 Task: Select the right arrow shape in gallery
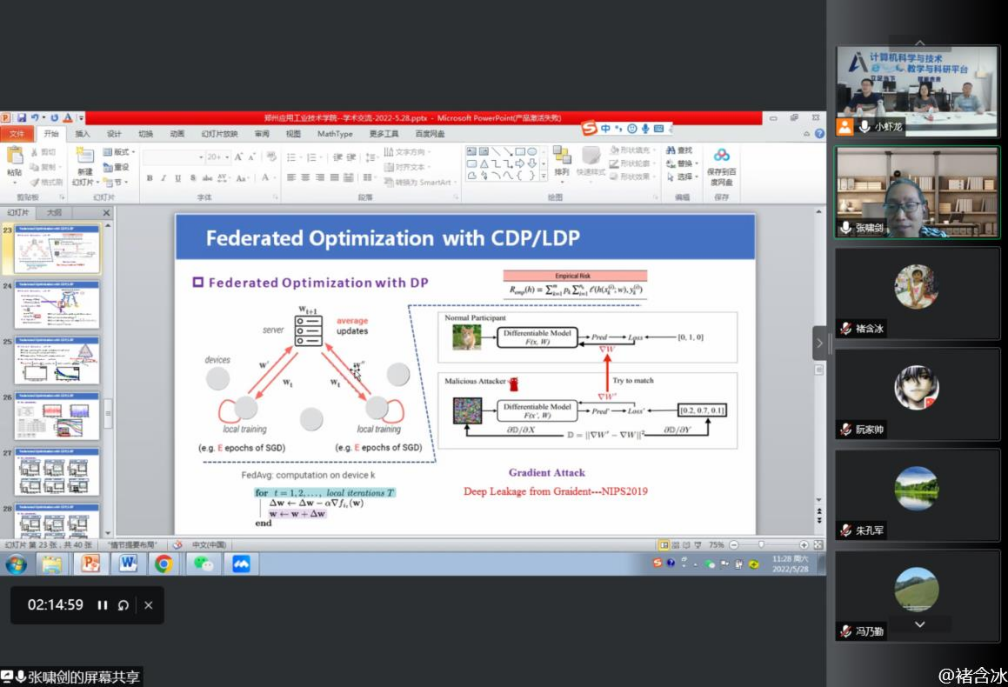pyautogui.click(x=520, y=164)
